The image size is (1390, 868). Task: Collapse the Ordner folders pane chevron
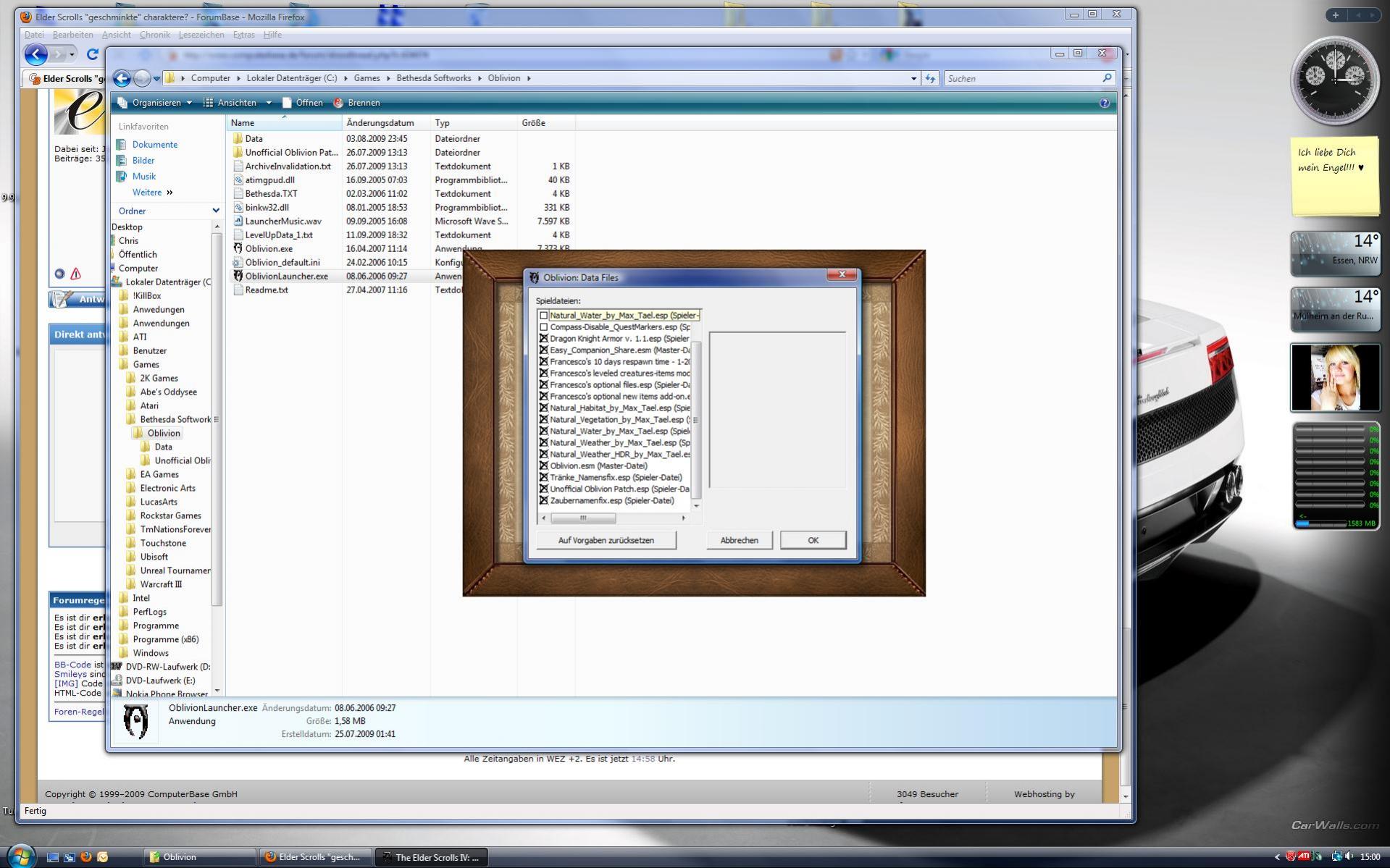pyautogui.click(x=215, y=211)
